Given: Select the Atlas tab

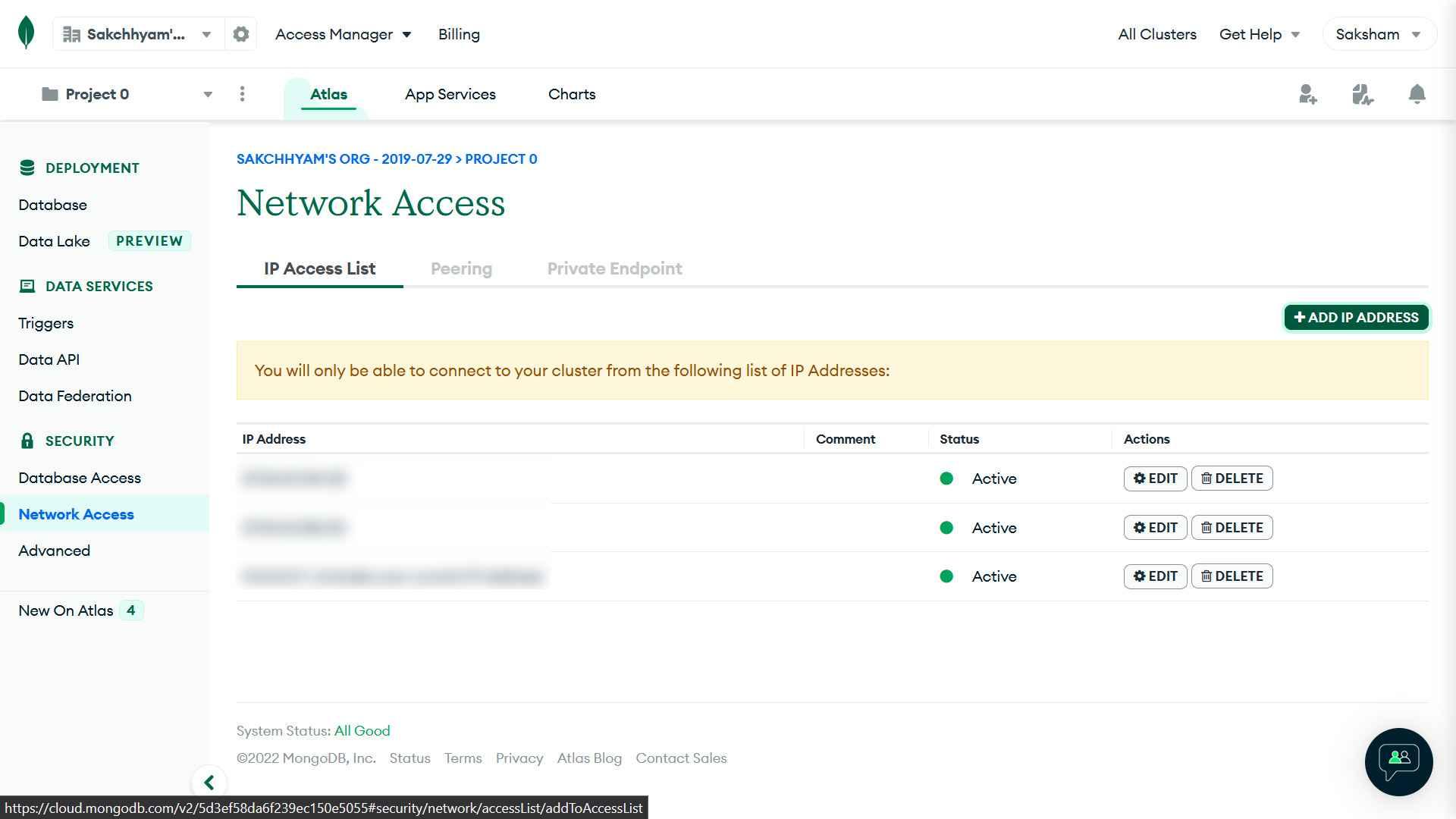Looking at the screenshot, I should (x=328, y=94).
